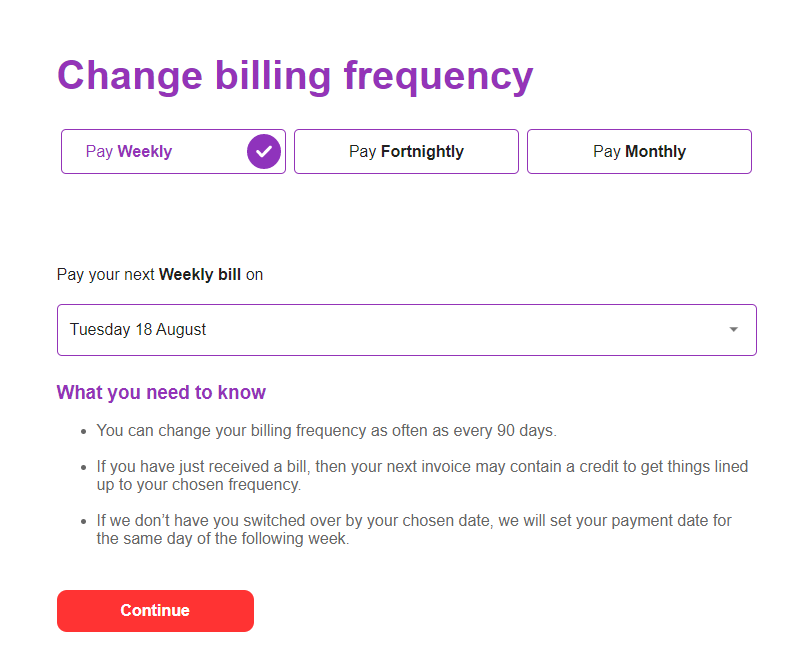
Task: Click the Pay your next Weekly bill label
Action: click(x=160, y=275)
